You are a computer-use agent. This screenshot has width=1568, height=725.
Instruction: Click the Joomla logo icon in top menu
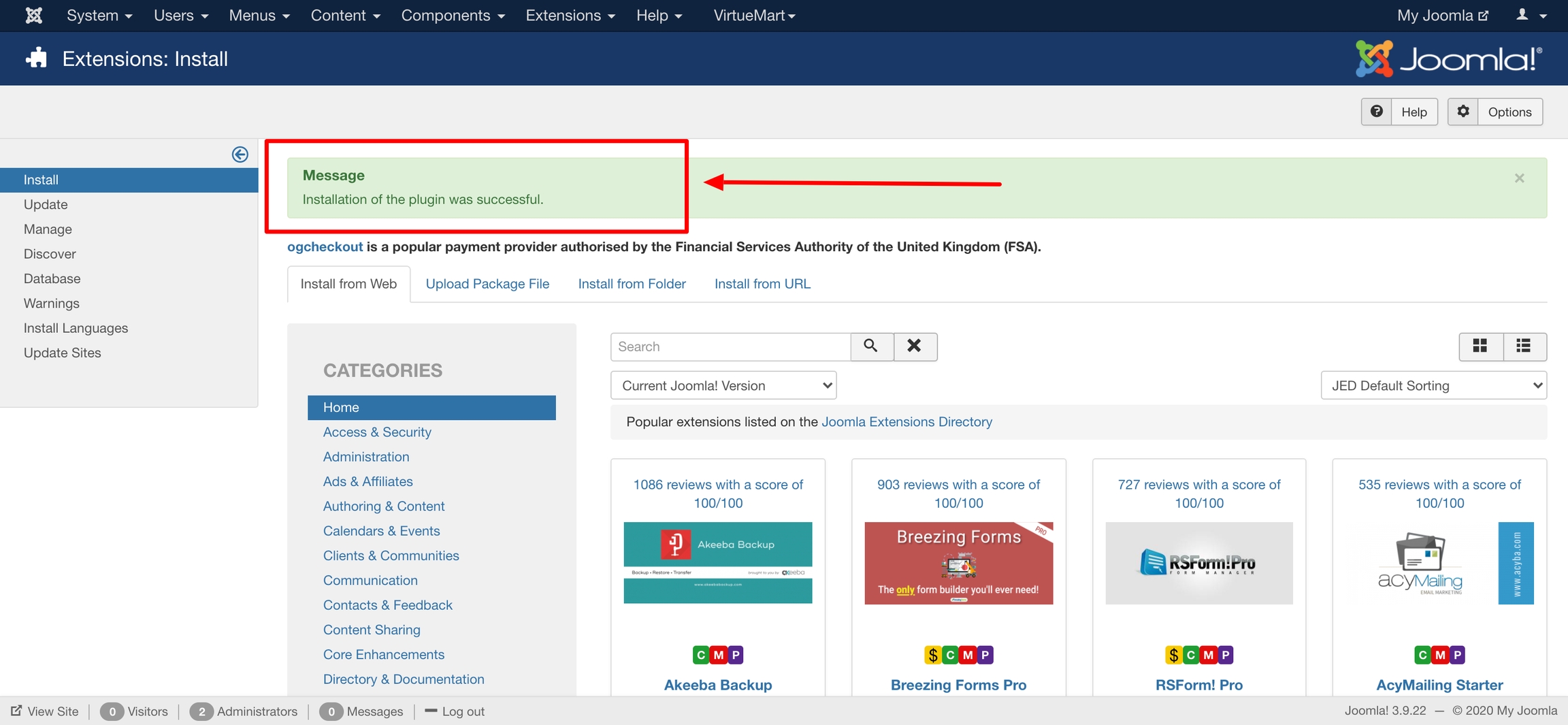(x=33, y=15)
